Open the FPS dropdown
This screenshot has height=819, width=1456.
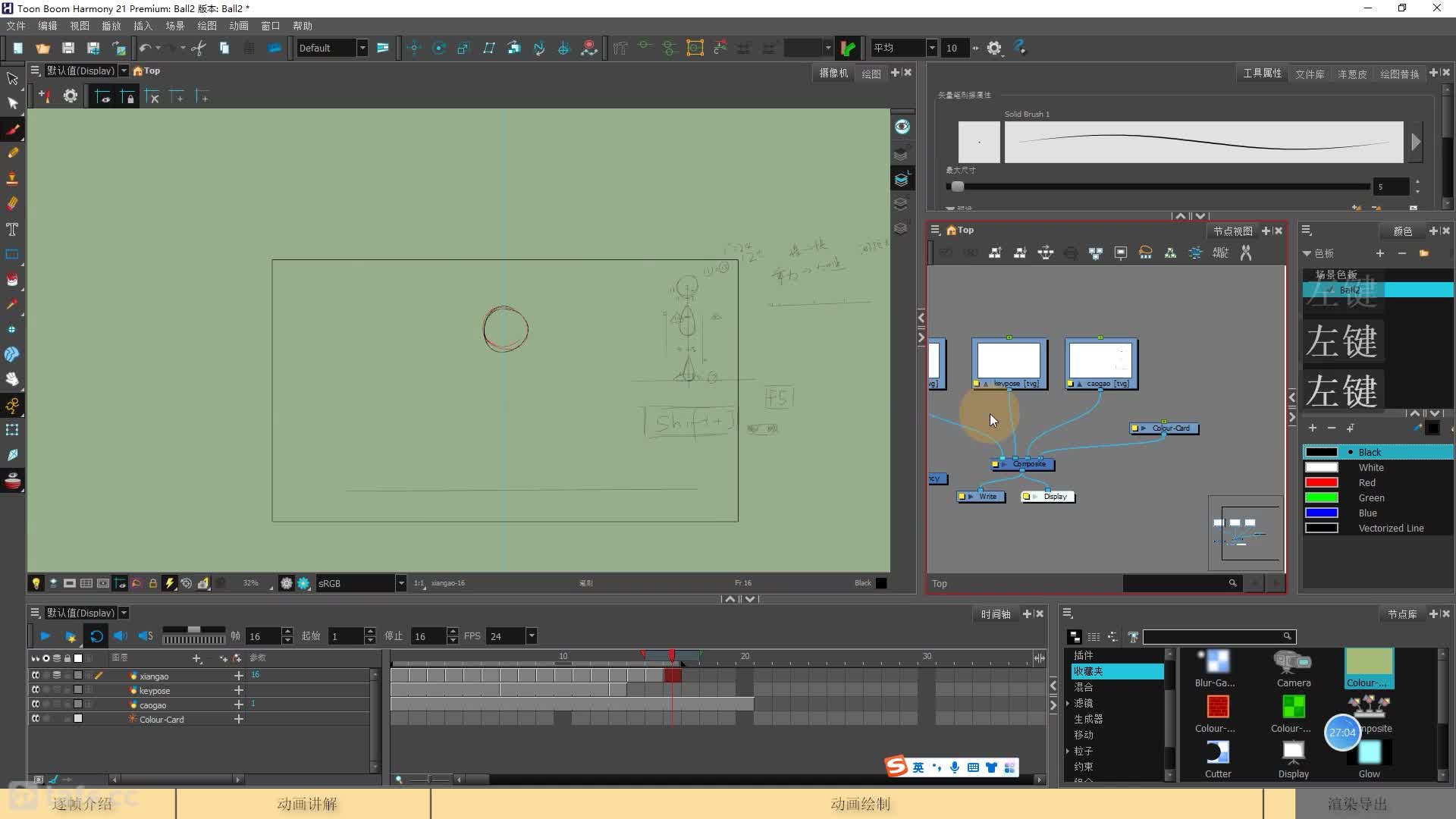(532, 636)
